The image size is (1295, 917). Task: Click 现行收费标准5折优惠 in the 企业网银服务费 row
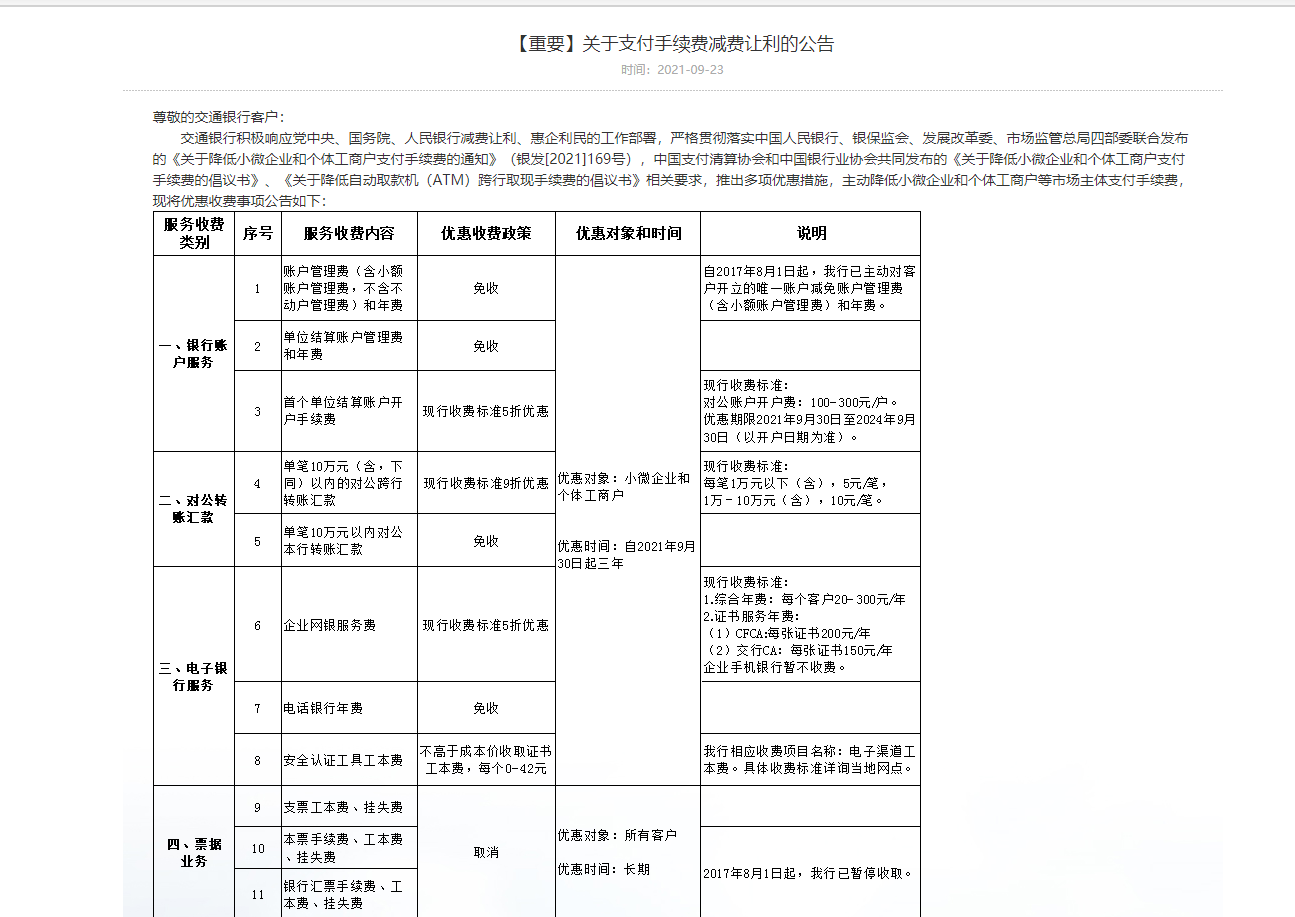pyautogui.click(x=486, y=625)
